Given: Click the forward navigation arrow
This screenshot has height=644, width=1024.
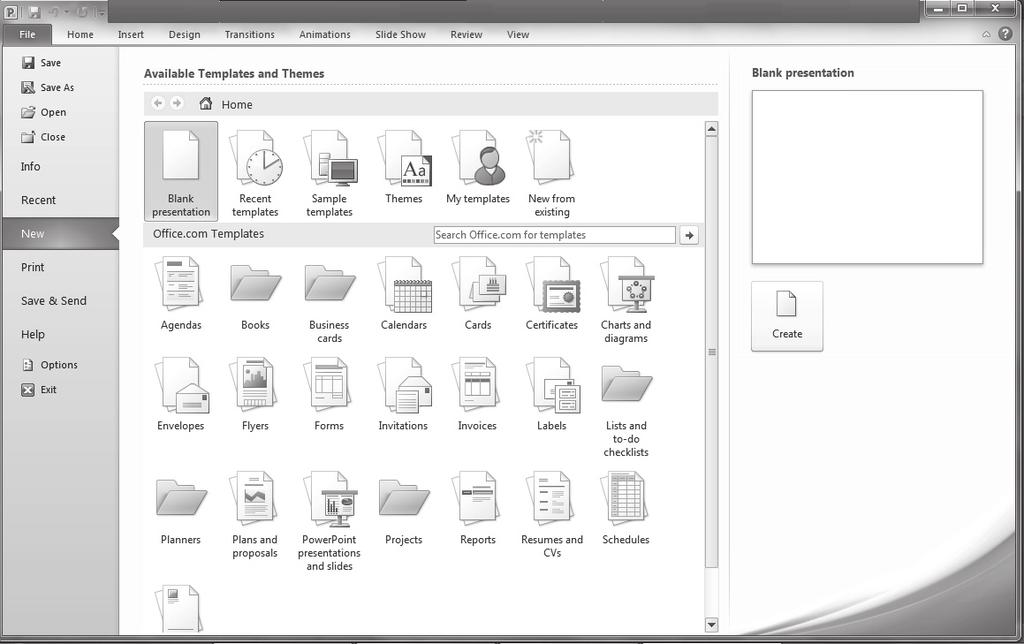Looking at the screenshot, I should click(x=176, y=103).
